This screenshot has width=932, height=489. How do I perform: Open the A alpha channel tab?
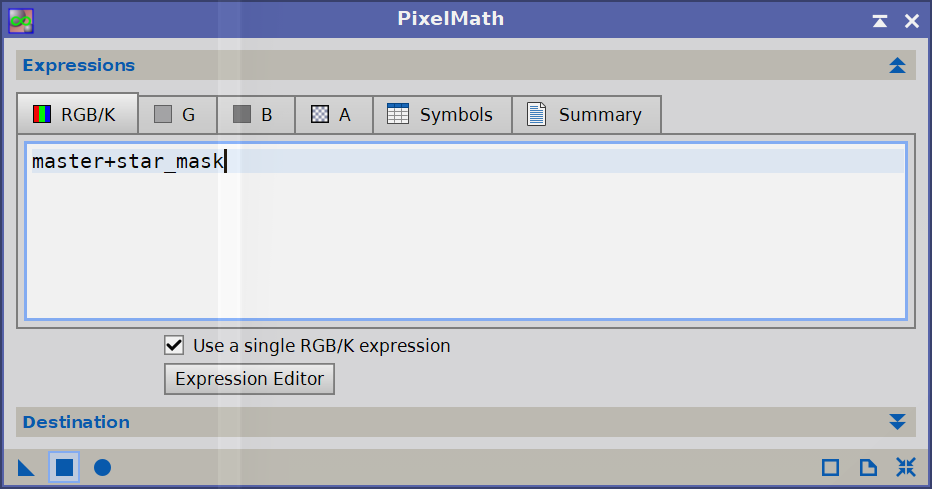[333, 115]
